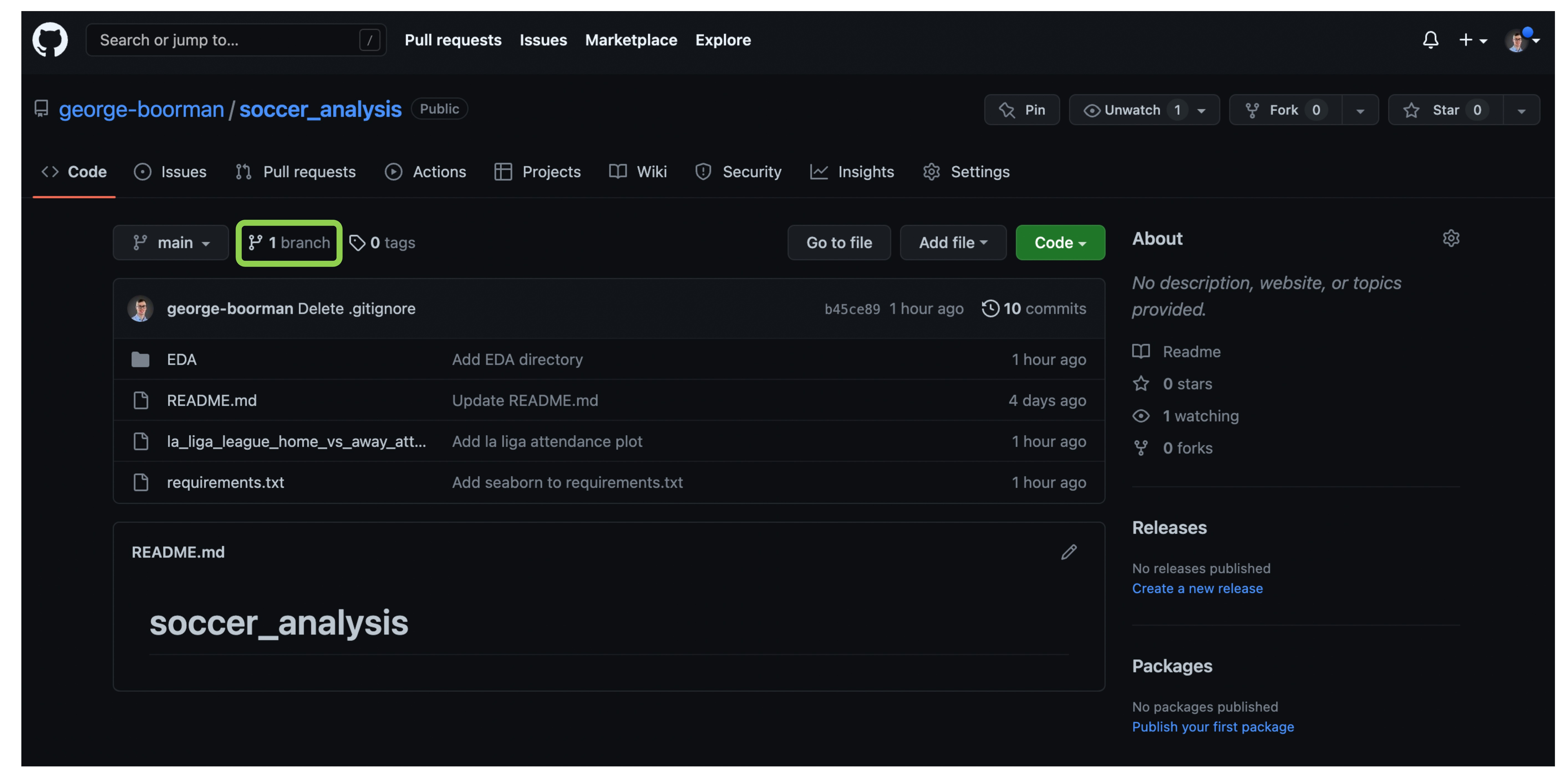
Task: Click the README.md file icon
Action: (x=141, y=400)
